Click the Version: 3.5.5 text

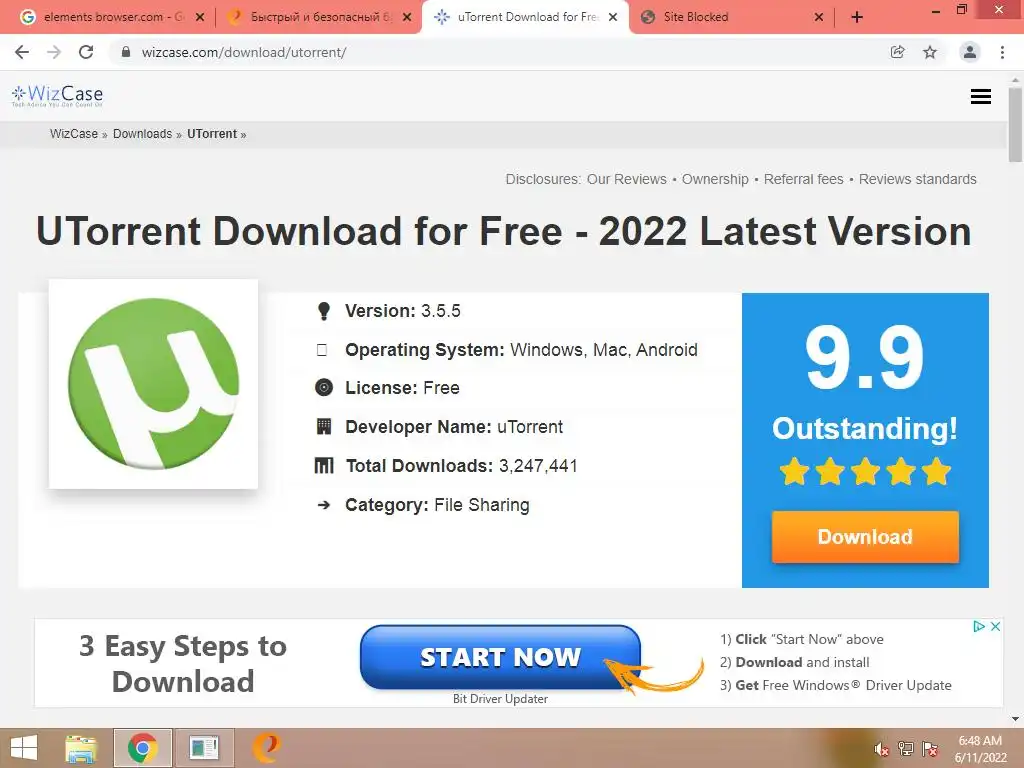(403, 311)
